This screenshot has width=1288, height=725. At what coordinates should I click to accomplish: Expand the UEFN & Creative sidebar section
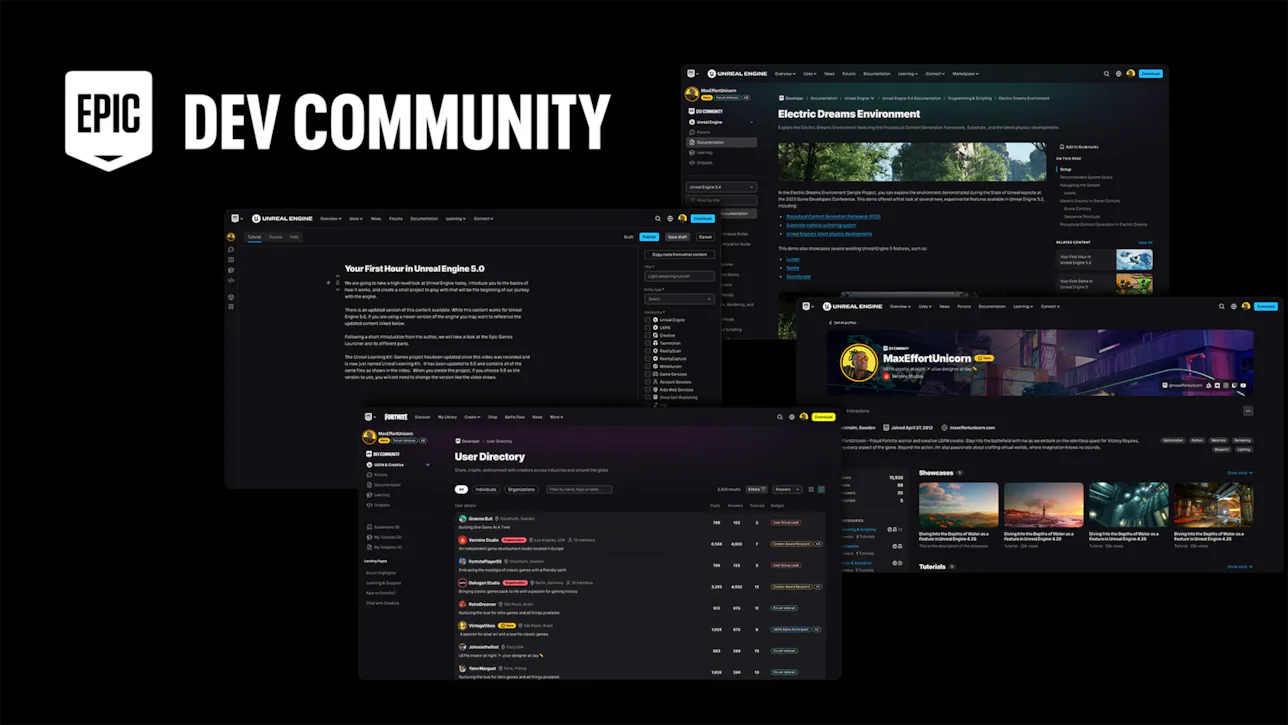428,464
